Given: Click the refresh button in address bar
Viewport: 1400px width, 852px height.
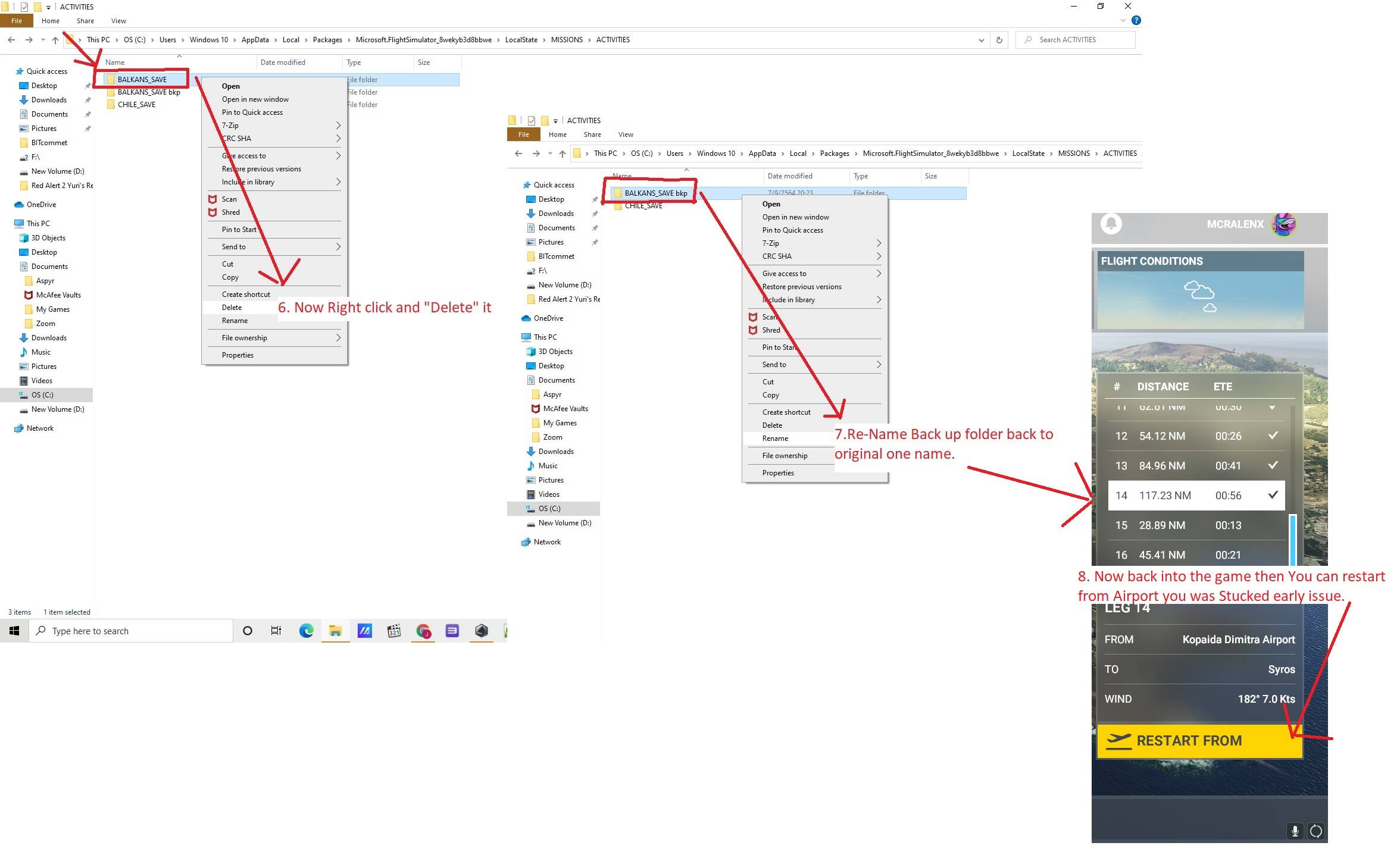Looking at the screenshot, I should click(x=999, y=40).
